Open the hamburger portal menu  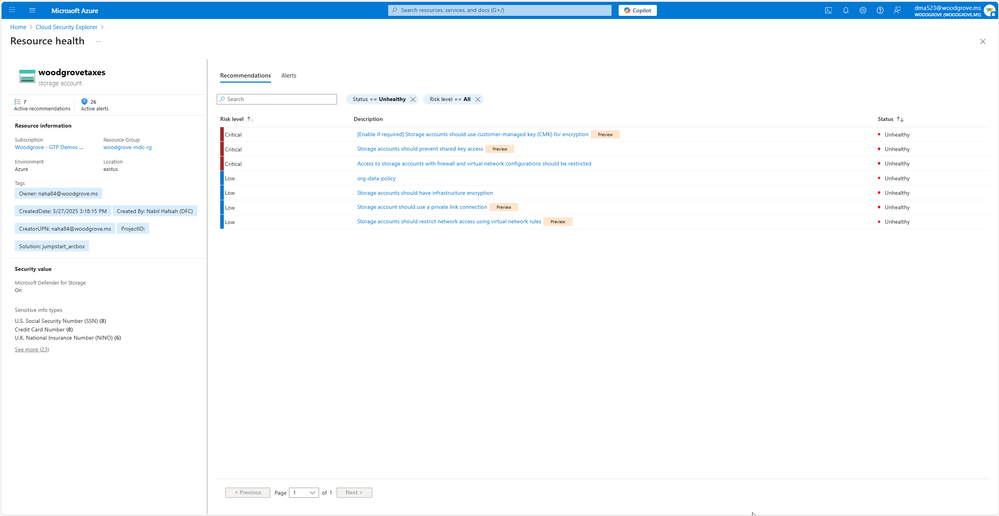(x=32, y=10)
